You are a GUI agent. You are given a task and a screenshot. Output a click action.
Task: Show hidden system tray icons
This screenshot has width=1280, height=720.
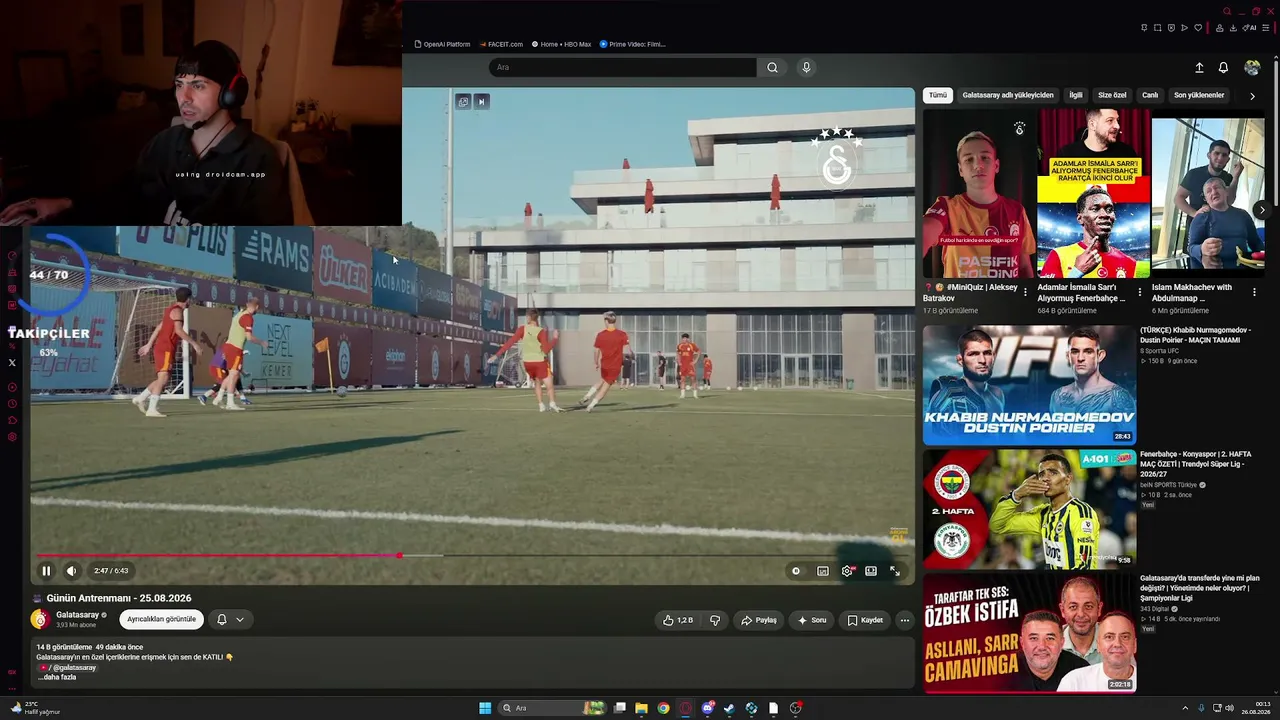(x=1187, y=708)
